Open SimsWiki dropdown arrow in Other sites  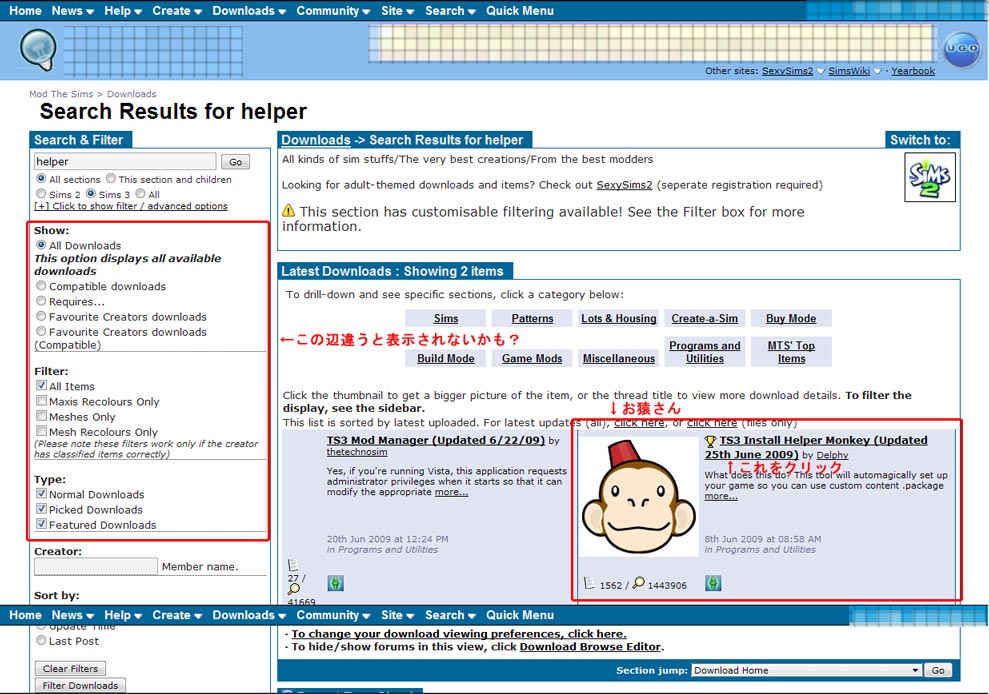(x=877, y=71)
